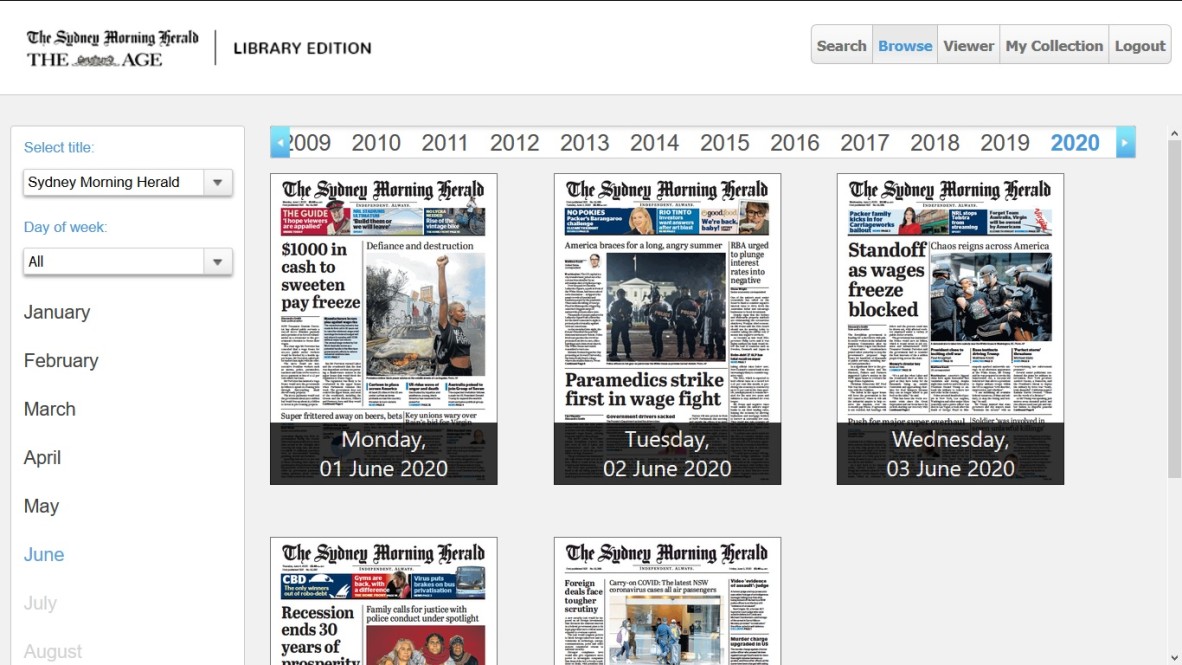Open the 'Recession ends 30 years' edition thumbnail
The image size is (1182, 665).
click(x=384, y=601)
